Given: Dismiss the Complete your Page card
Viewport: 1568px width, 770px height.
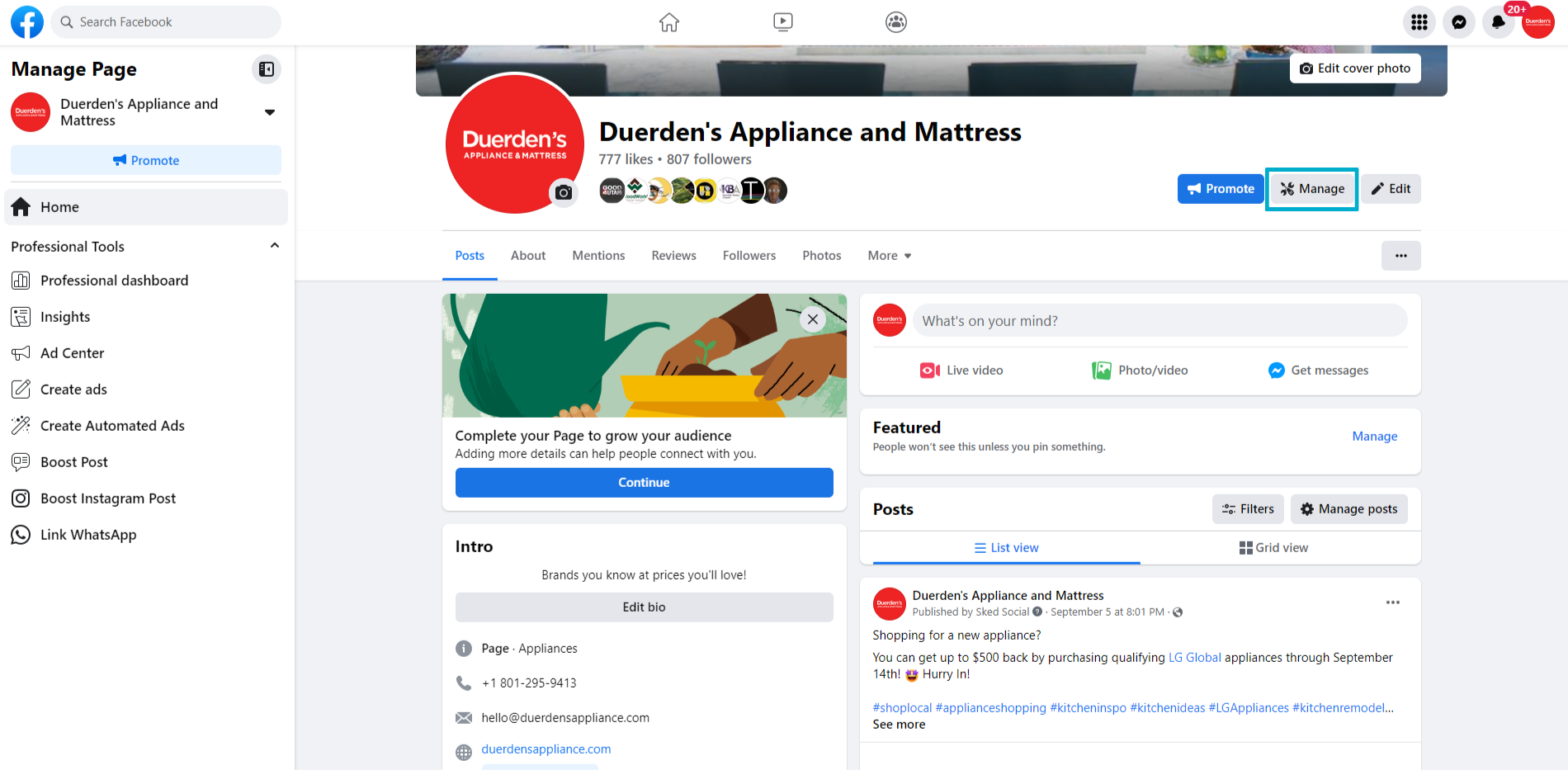Looking at the screenshot, I should pyautogui.click(x=813, y=319).
